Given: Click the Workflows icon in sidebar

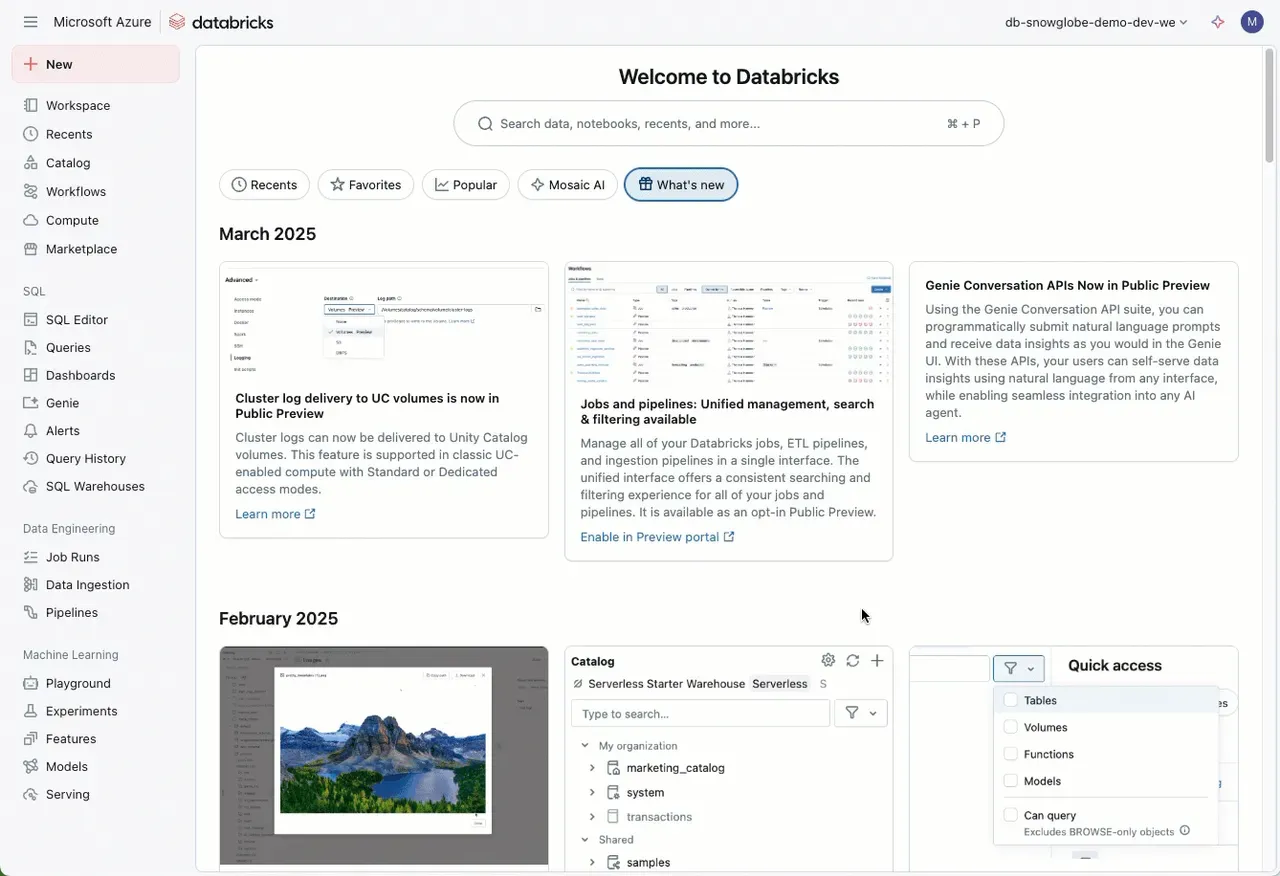Looking at the screenshot, I should click(31, 191).
